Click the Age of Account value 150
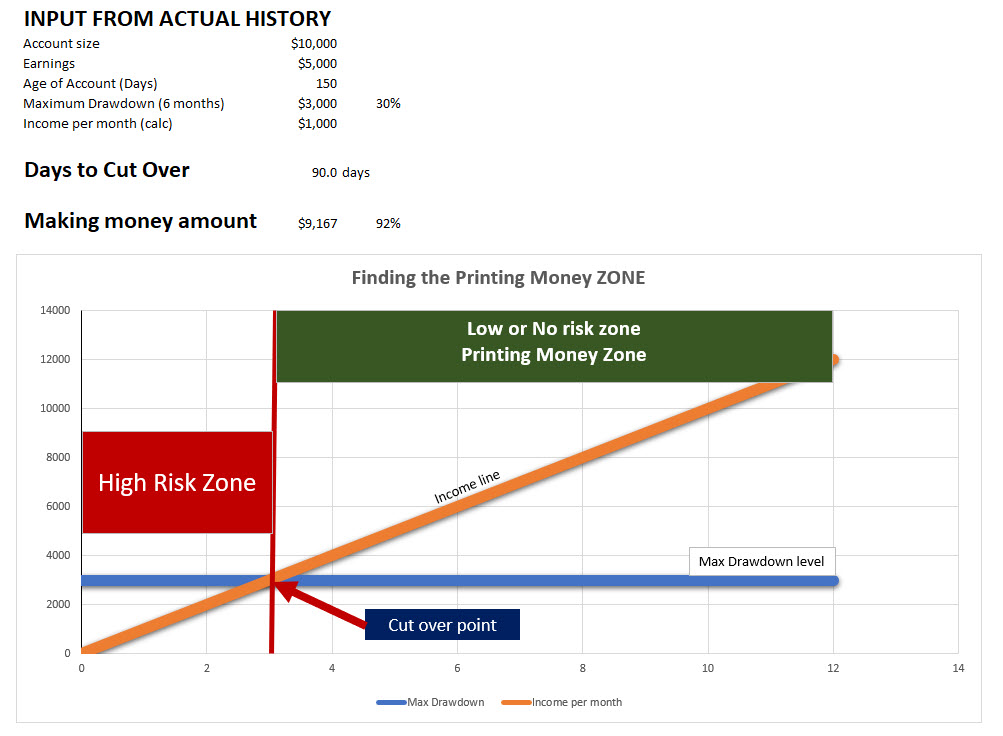The height and width of the screenshot is (736, 1003). coord(326,84)
